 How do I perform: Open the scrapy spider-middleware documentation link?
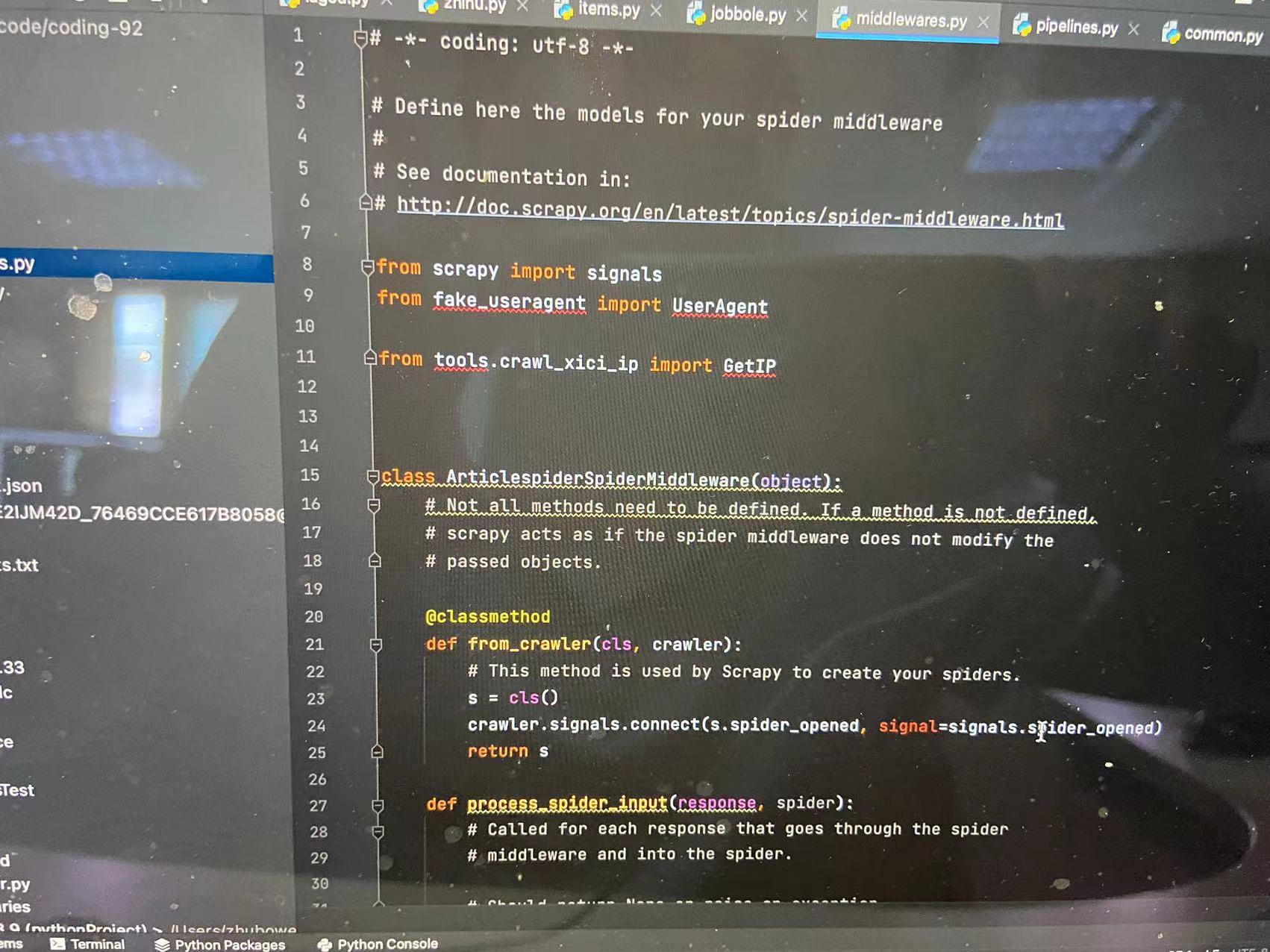730,212
